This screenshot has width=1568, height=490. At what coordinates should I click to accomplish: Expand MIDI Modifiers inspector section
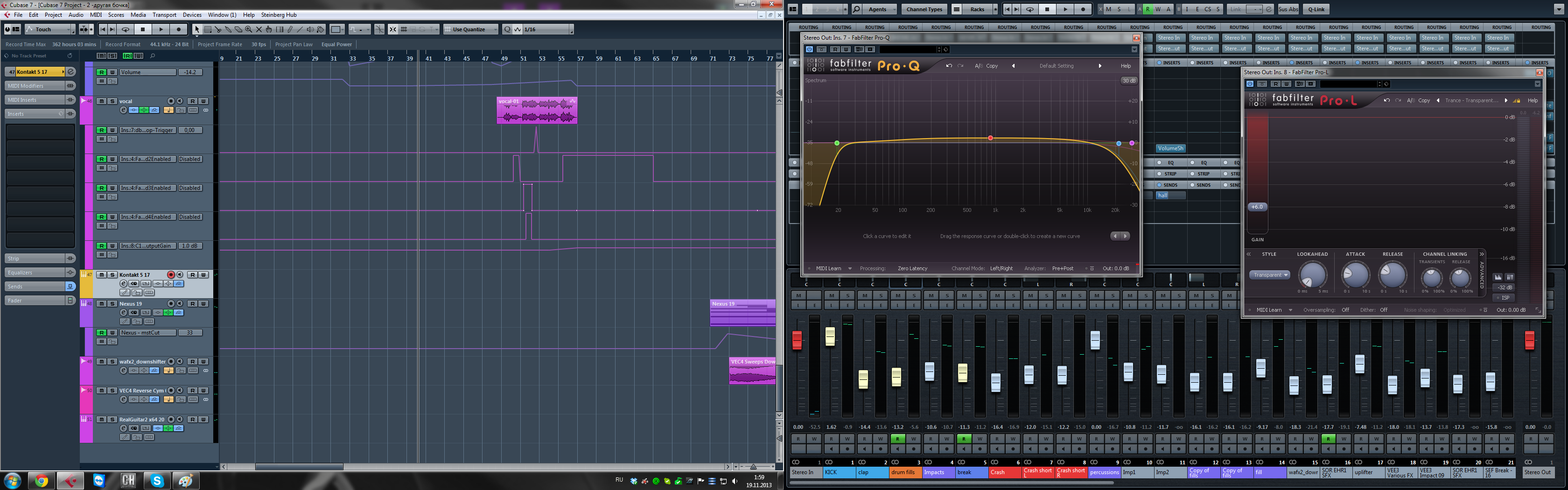(x=40, y=86)
